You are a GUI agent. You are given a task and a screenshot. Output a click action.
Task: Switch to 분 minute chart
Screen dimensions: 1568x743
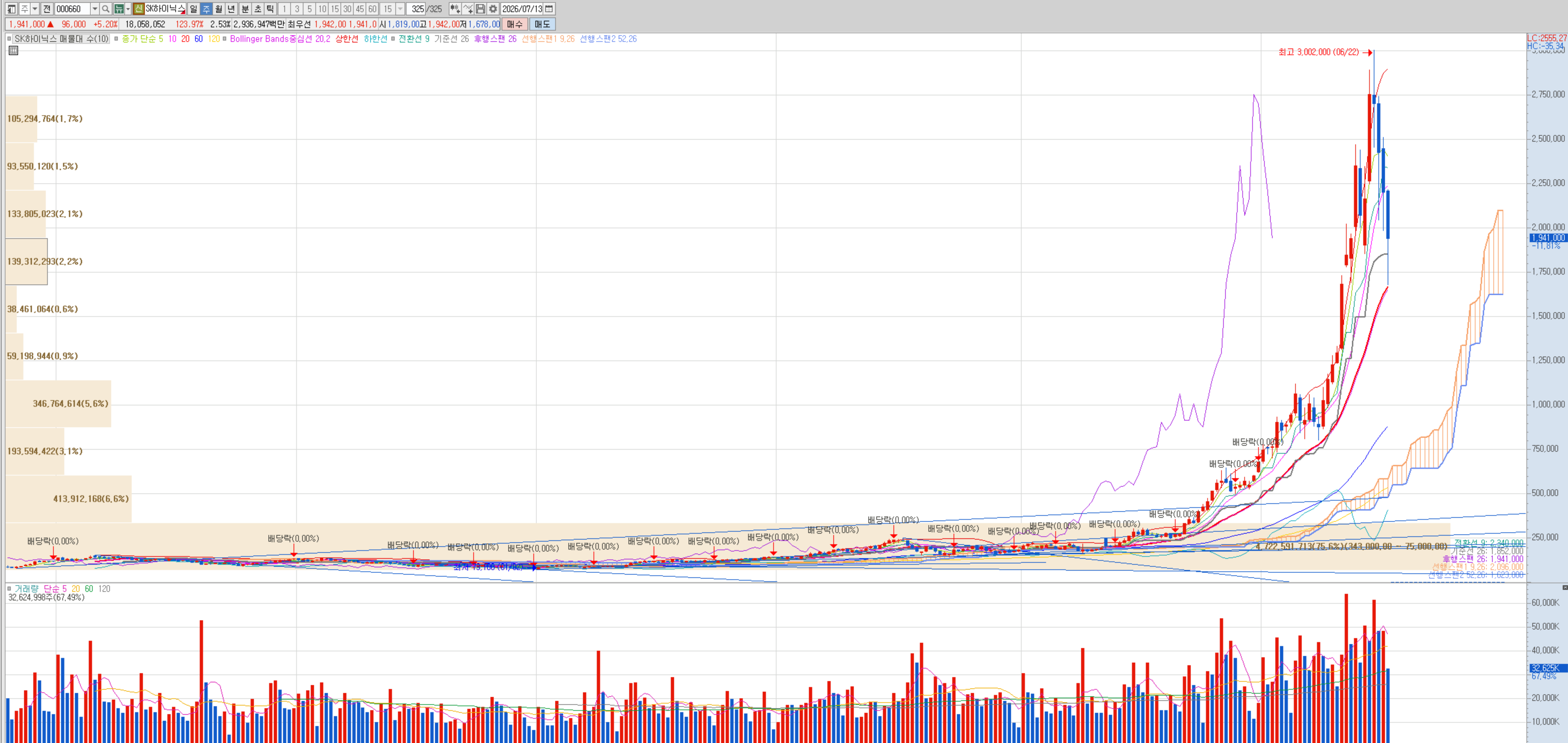(245, 9)
